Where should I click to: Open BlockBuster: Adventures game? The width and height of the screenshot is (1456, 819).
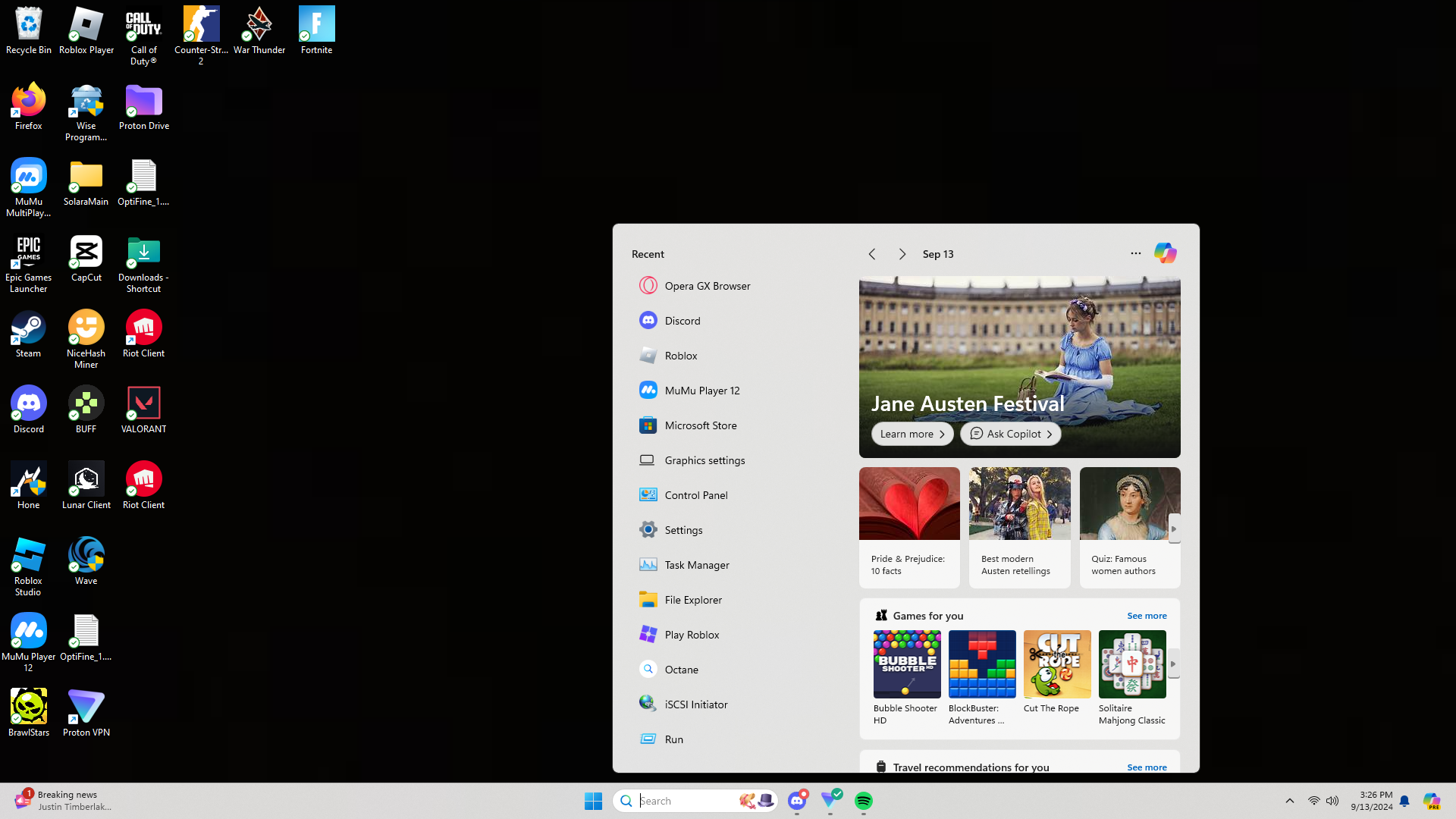pos(982,678)
